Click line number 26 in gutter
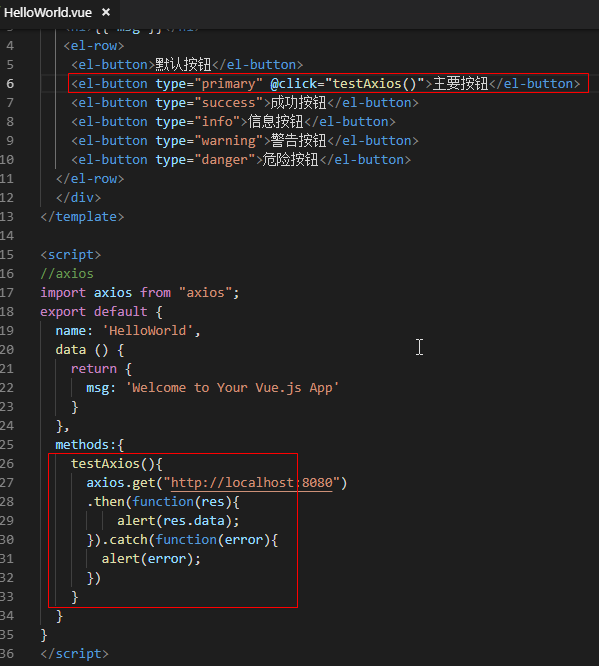This screenshot has width=599, height=666. [7, 463]
